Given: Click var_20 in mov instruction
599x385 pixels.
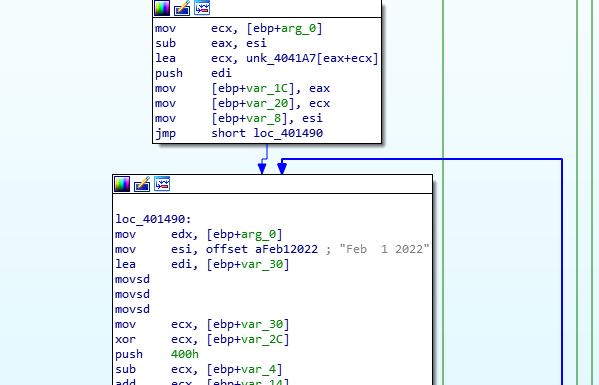Looking at the screenshot, I should (x=267, y=103).
